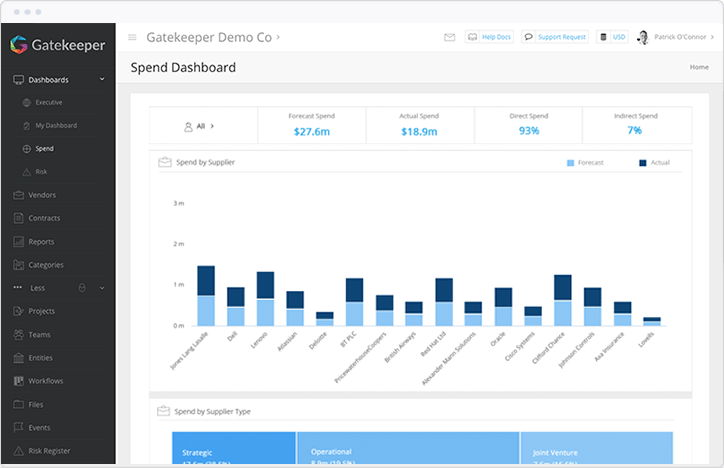Click the Files folder icon
The width and height of the screenshot is (724, 468).
click(18, 404)
